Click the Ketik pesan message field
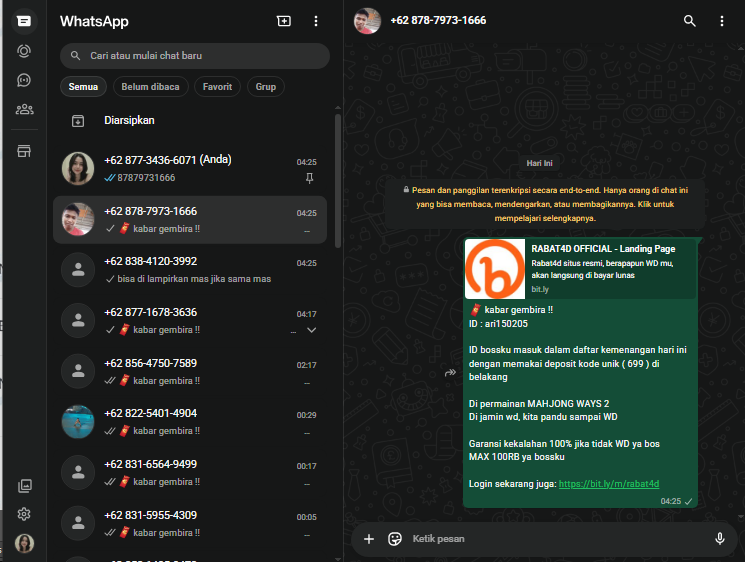 [x=558, y=539]
